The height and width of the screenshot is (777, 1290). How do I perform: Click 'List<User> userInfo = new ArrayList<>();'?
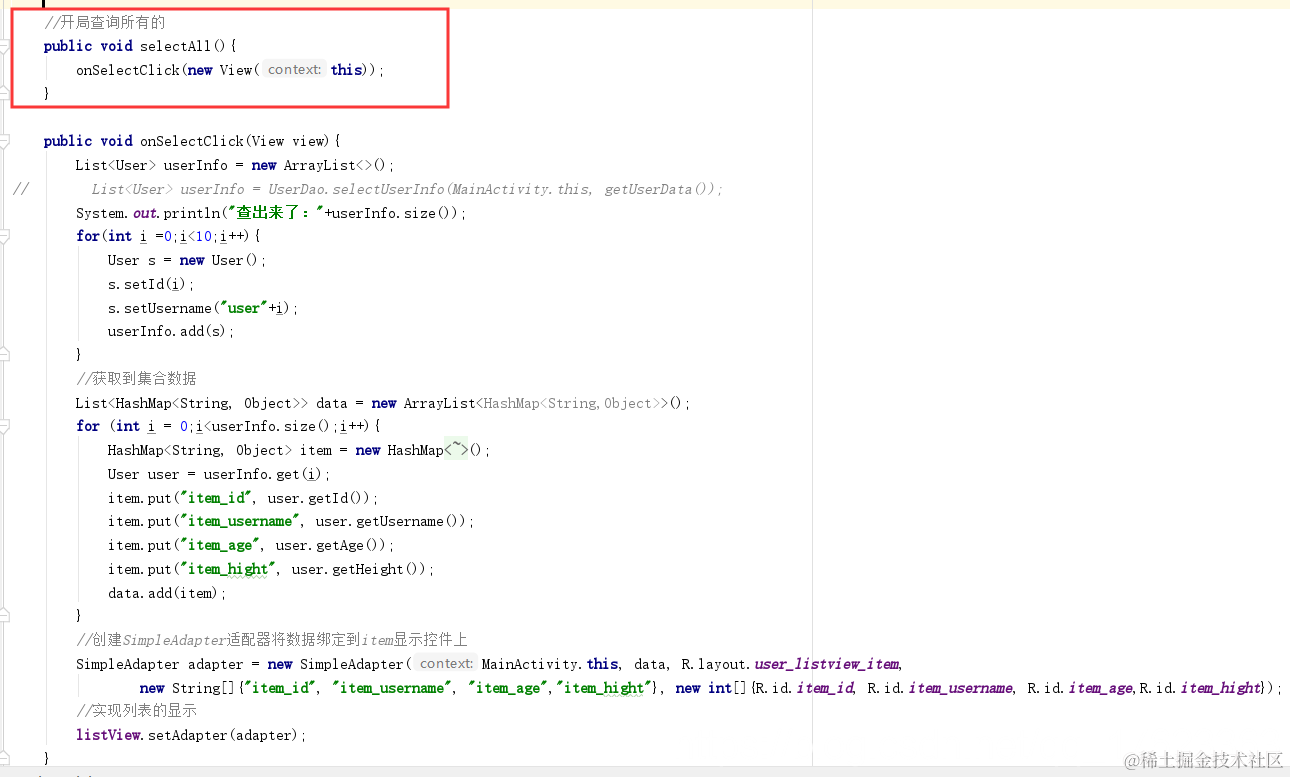click(x=235, y=165)
